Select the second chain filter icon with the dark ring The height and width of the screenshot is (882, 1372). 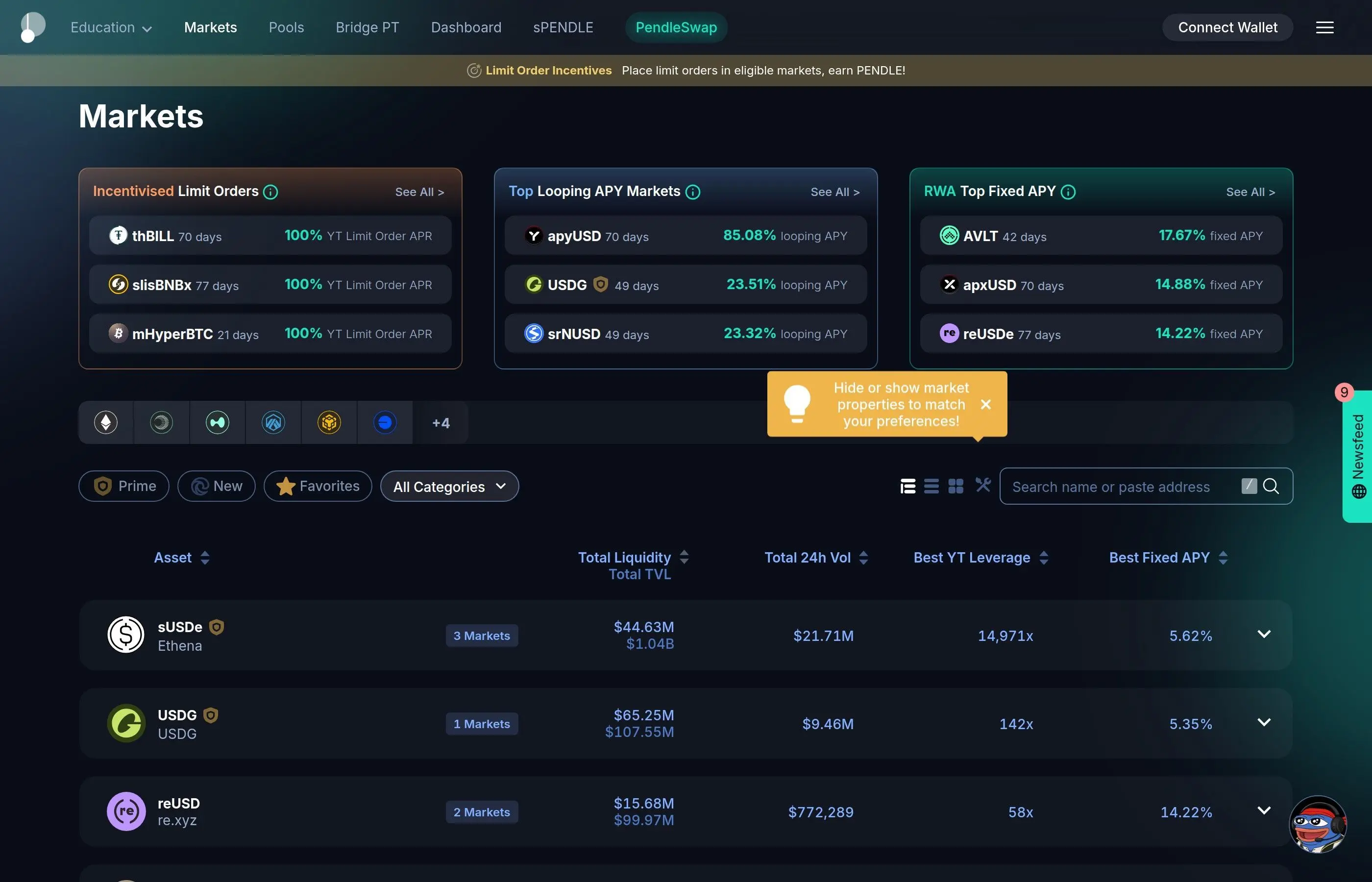[x=162, y=423]
